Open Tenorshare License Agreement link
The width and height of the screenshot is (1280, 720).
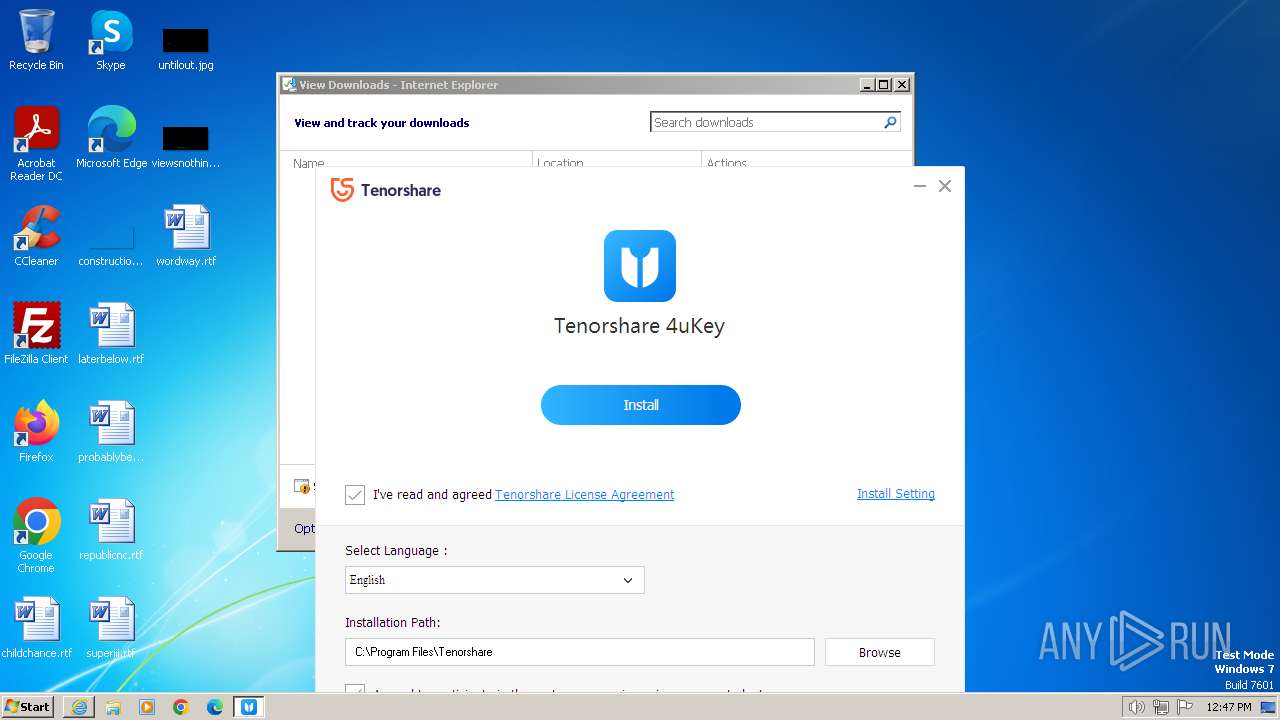tap(584, 494)
